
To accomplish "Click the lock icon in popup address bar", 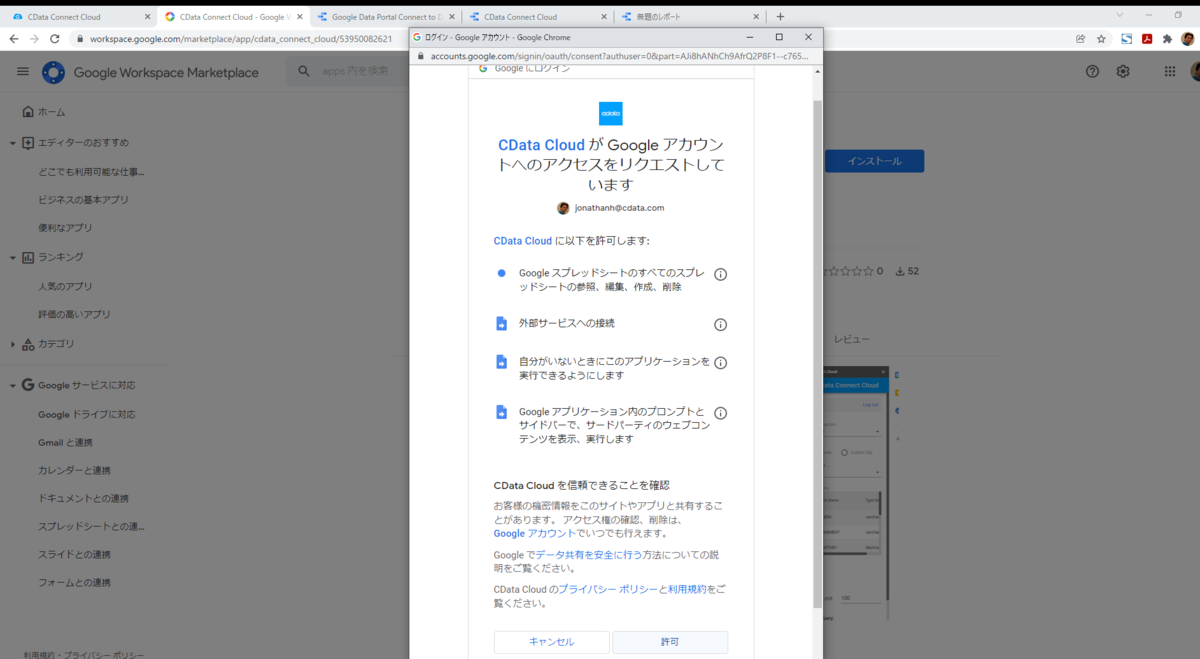I will [422, 56].
